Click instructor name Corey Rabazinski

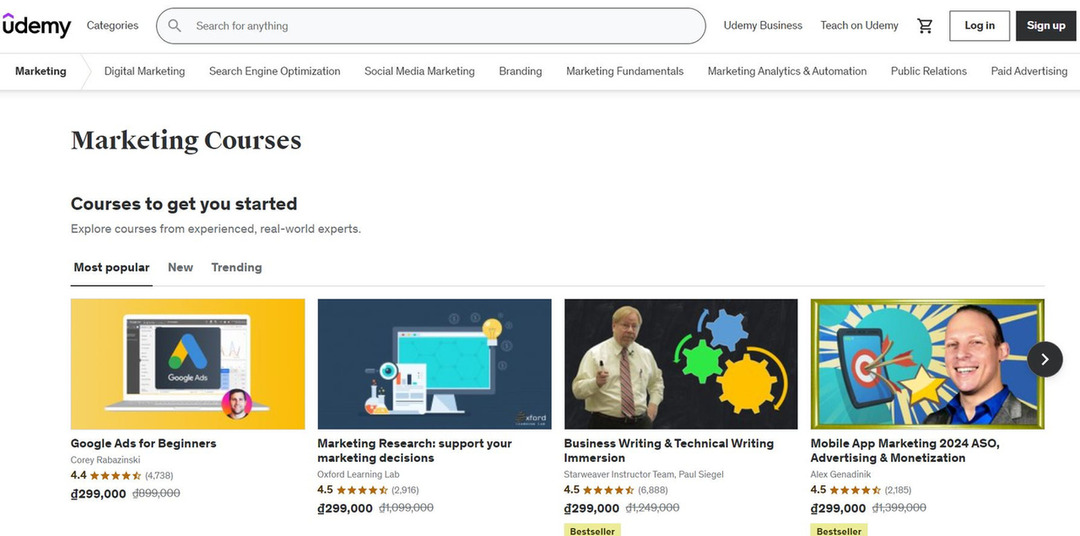point(104,460)
